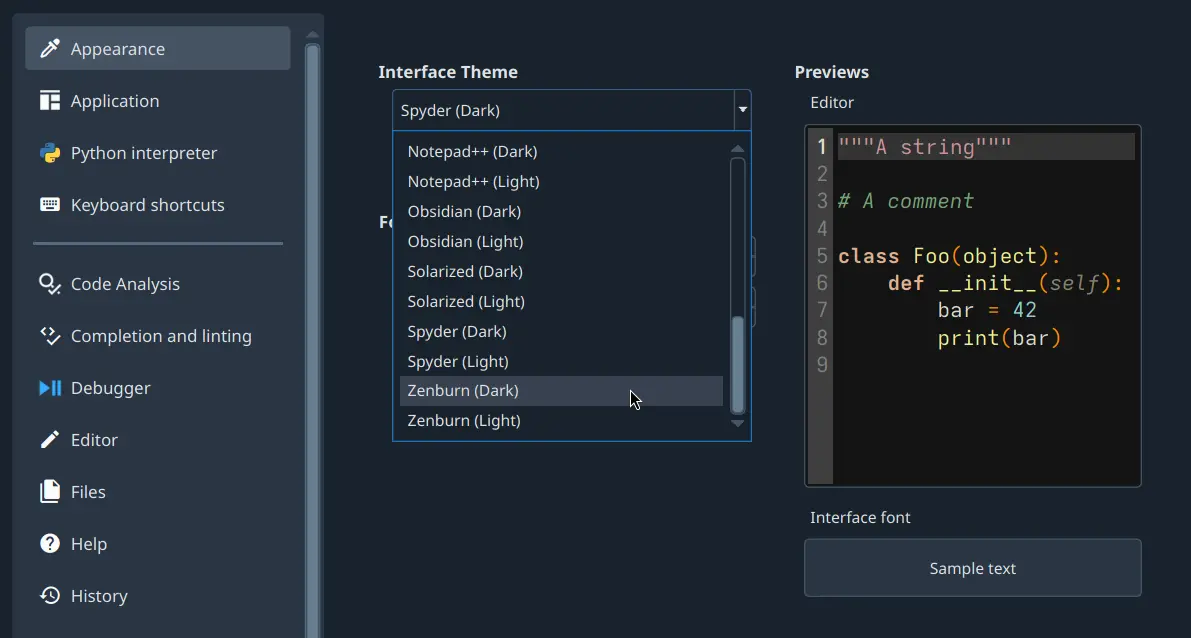Click the Appearance paintbrush icon
Viewport: 1191px width, 638px height.
(50, 49)
